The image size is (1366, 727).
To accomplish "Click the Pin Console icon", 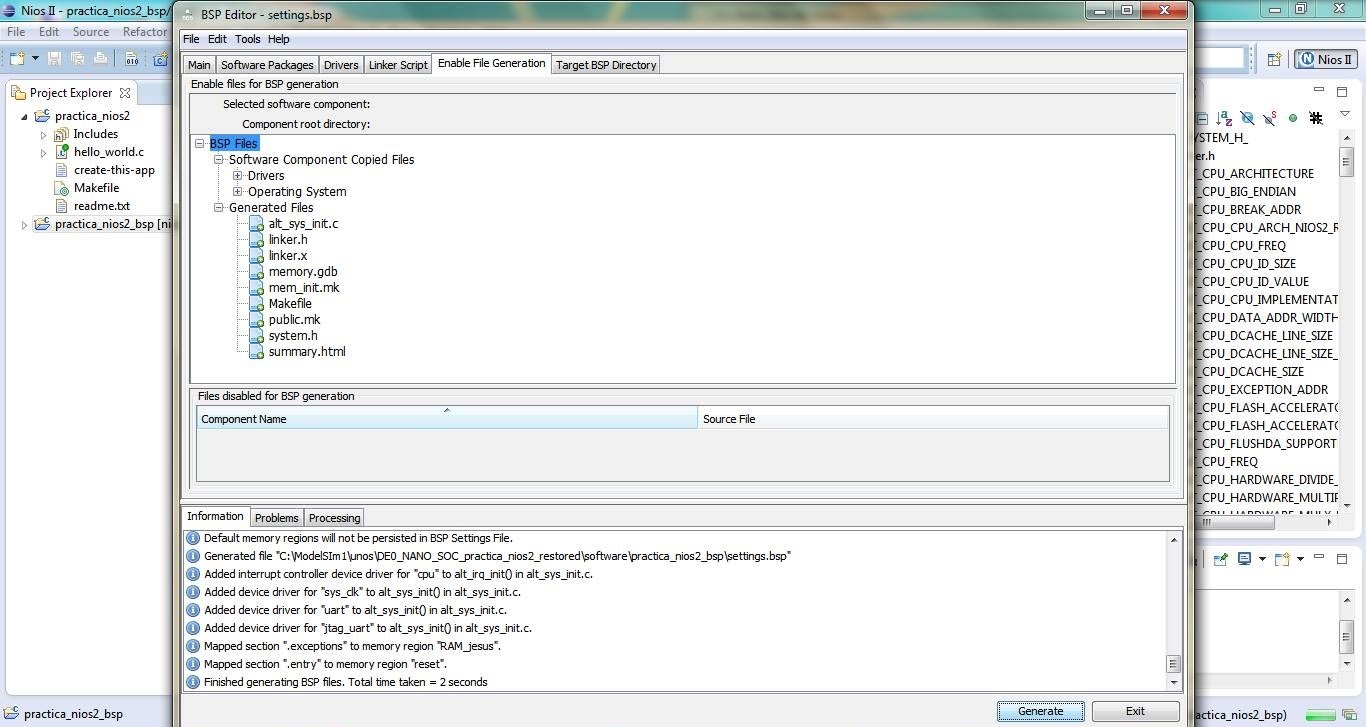I will (x=1220, y=559).
